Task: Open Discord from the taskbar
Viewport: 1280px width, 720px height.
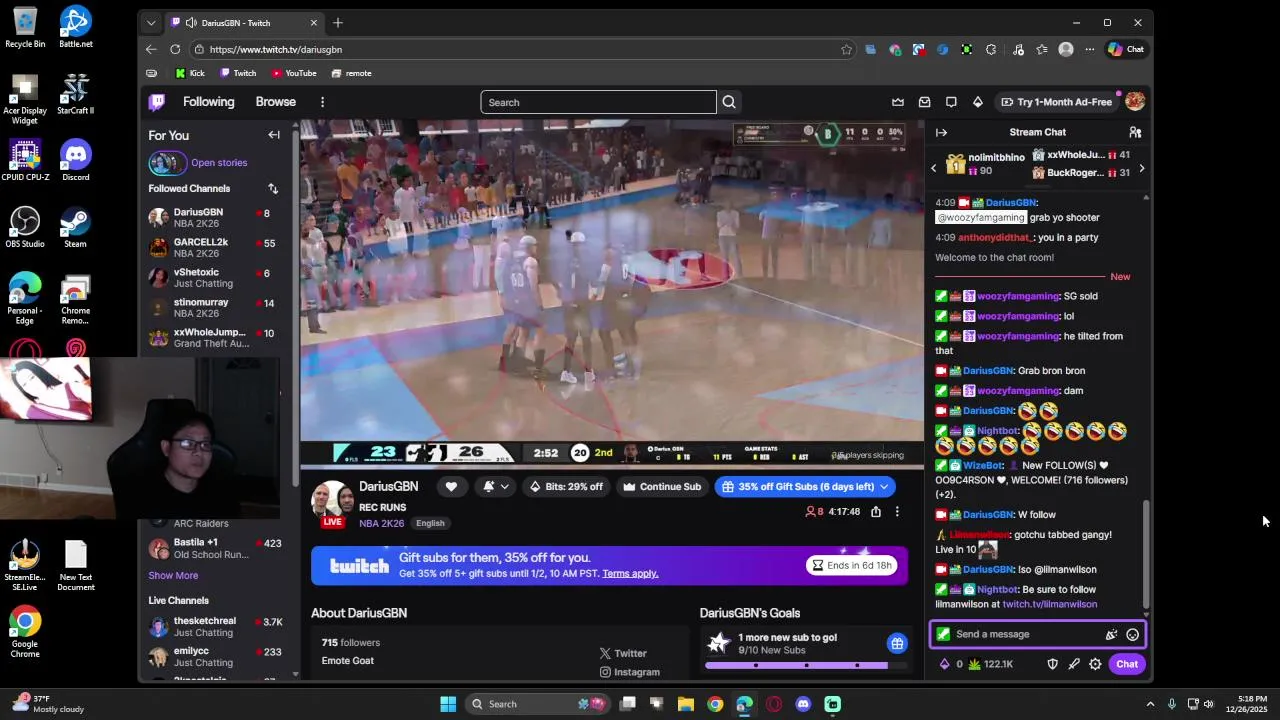Action: (x=803, y=704)
